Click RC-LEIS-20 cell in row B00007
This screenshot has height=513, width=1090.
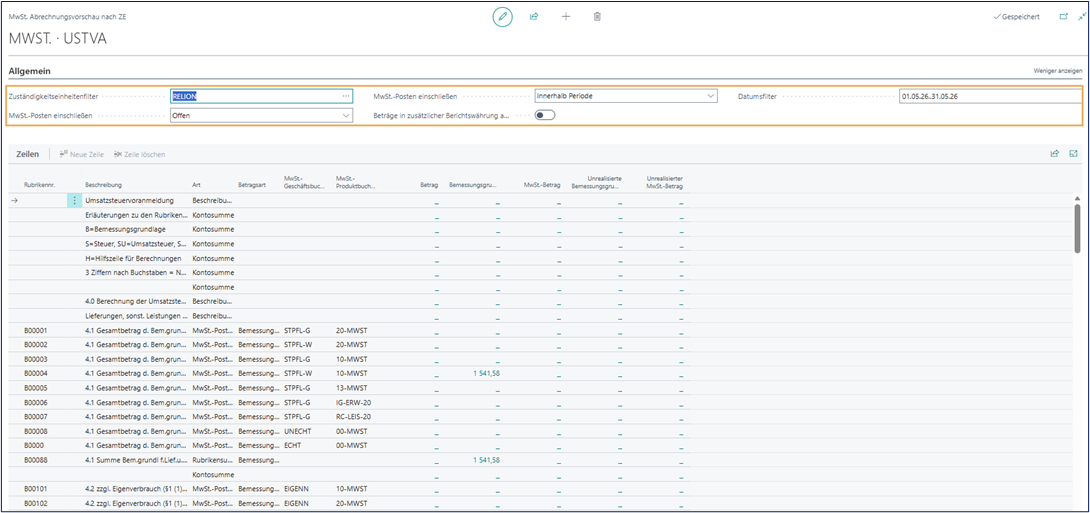[x=352, y=417]
